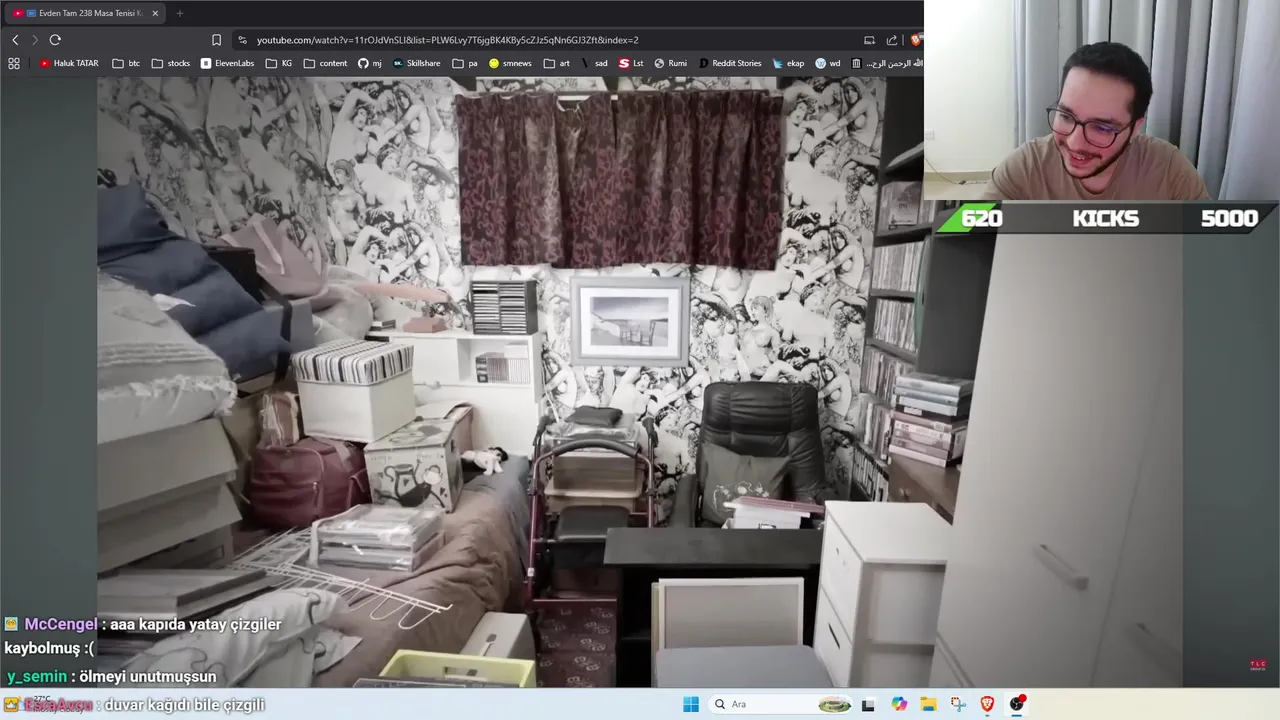1280x720 pixels.
Task: Open picture-in-picture icon in address bar
Action: pos(869,40)
